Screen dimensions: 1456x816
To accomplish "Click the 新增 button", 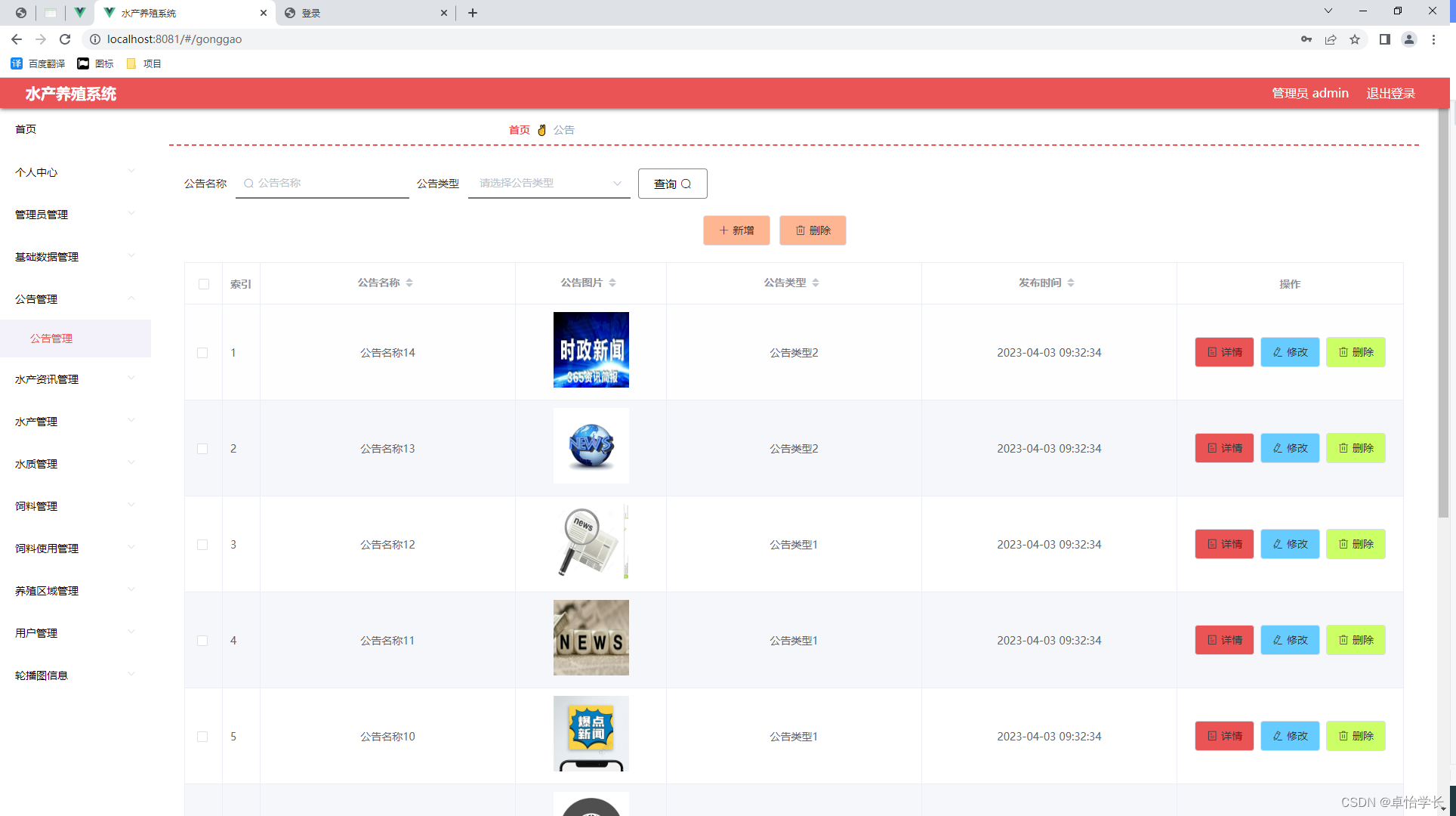I will [x=736, y=230].
